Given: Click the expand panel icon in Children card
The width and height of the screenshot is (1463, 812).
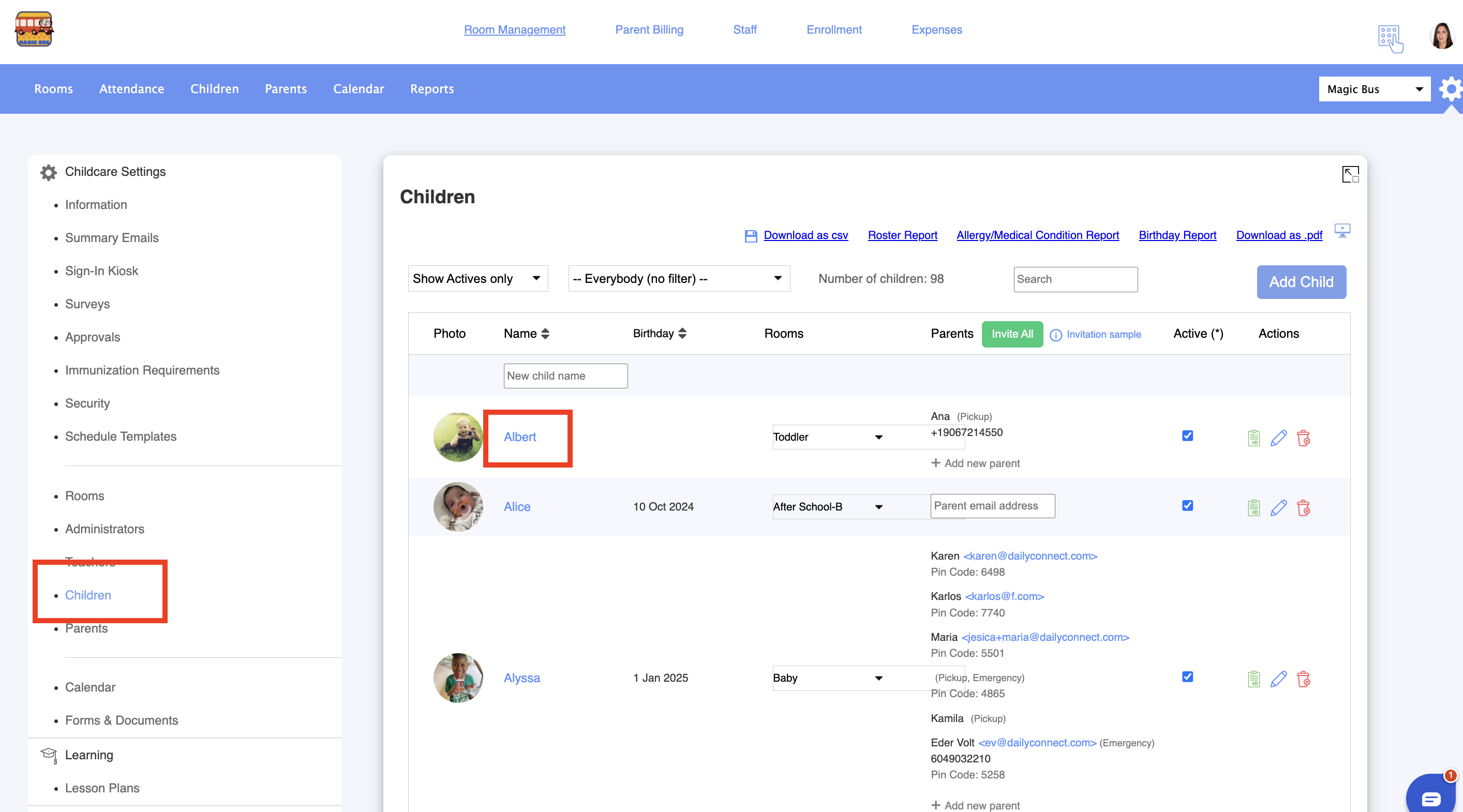Looking at the screenshot, I should [x=1350, y=174].
